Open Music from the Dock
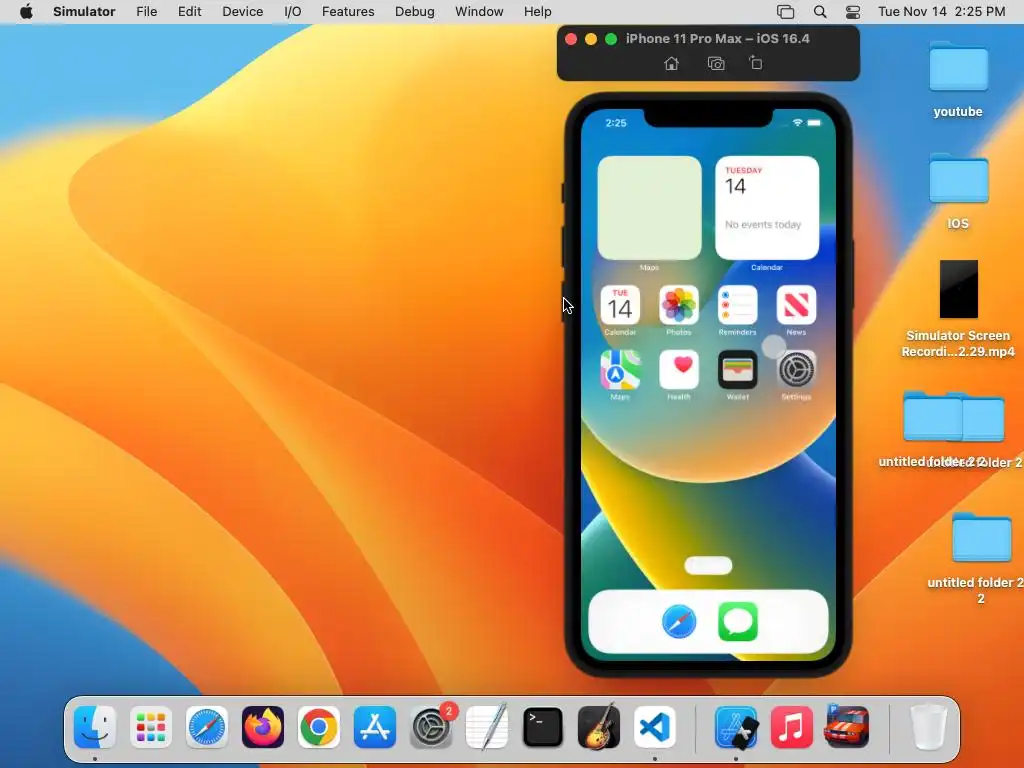Screen dimensions: 1024x768 (x=792, y=727)
